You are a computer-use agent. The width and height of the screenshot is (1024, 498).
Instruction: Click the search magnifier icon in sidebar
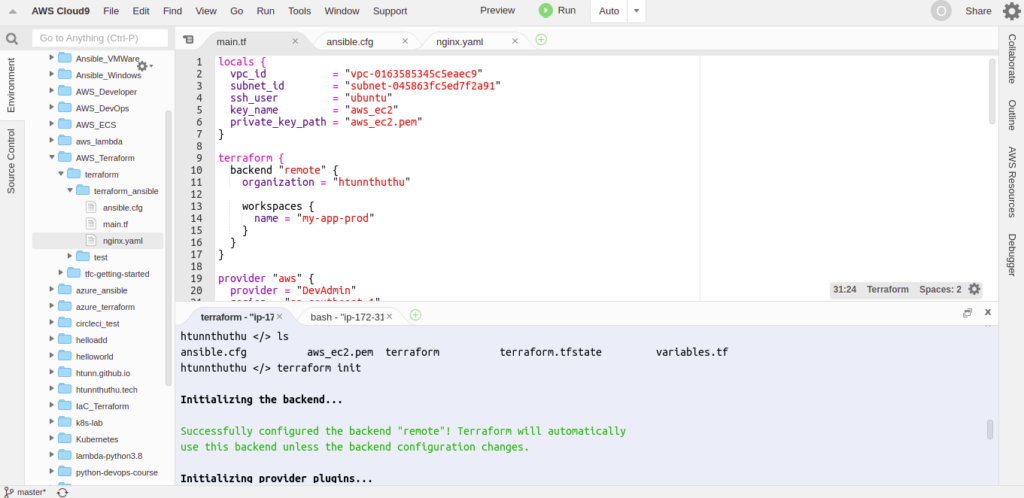[12, 39]
